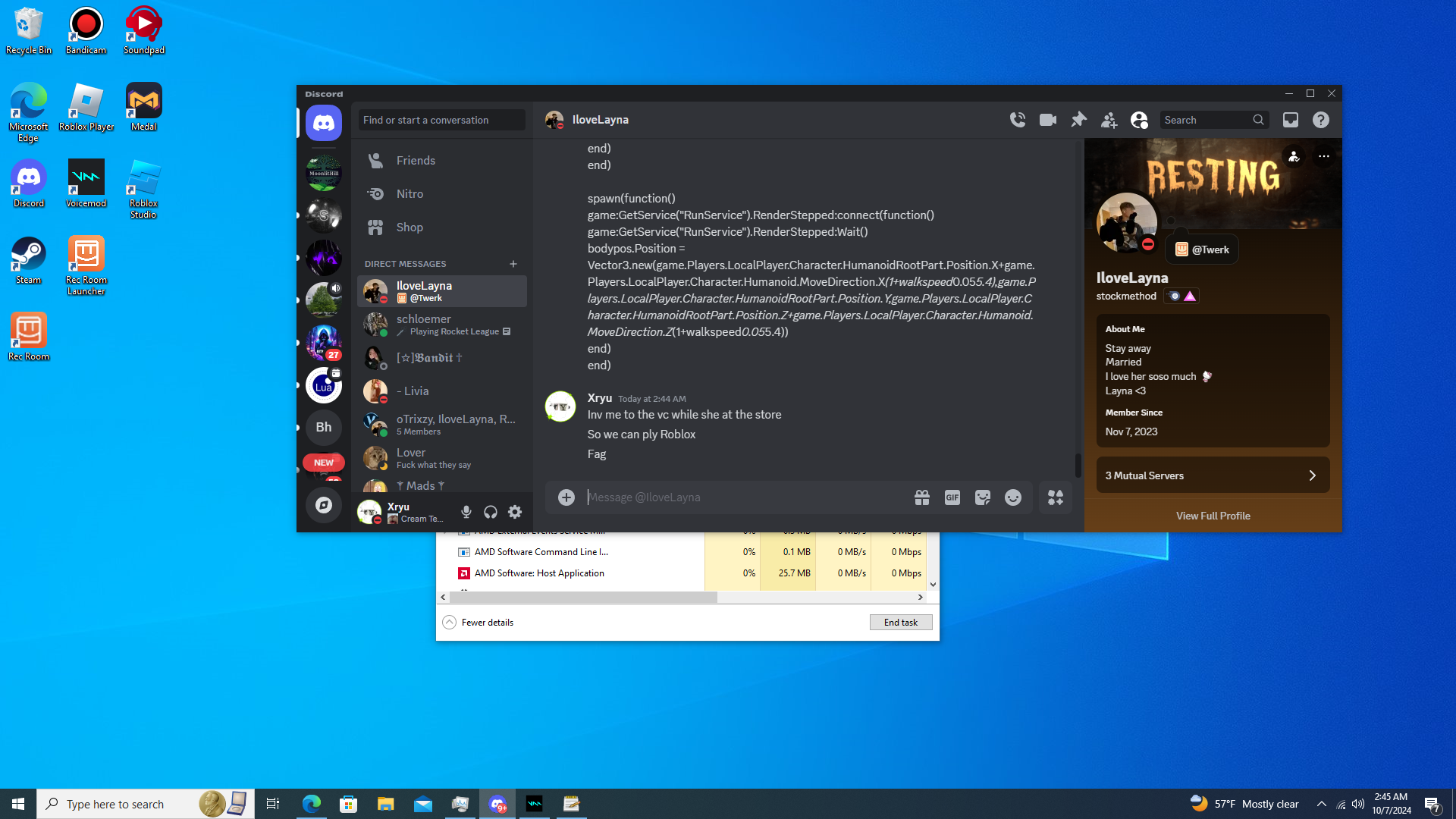Open Discord user settings gear
Viewport: 1456px width, 819px height.
point(515,513)
